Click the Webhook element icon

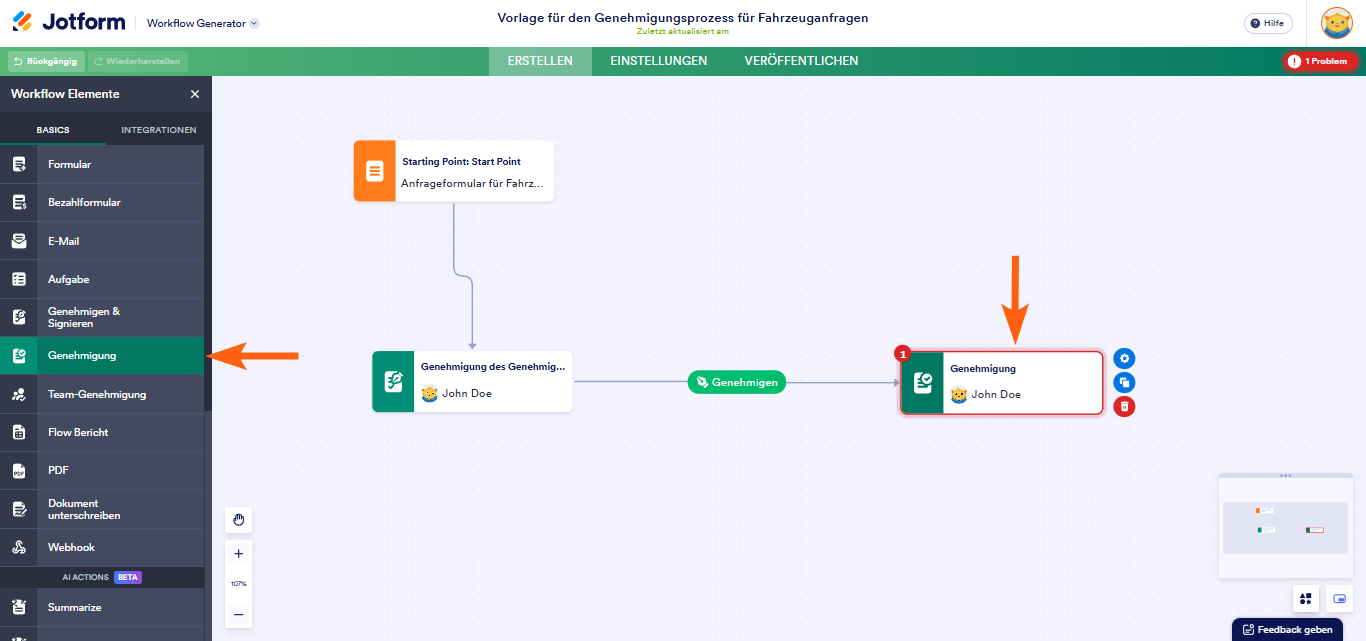[x=19, y=547]
